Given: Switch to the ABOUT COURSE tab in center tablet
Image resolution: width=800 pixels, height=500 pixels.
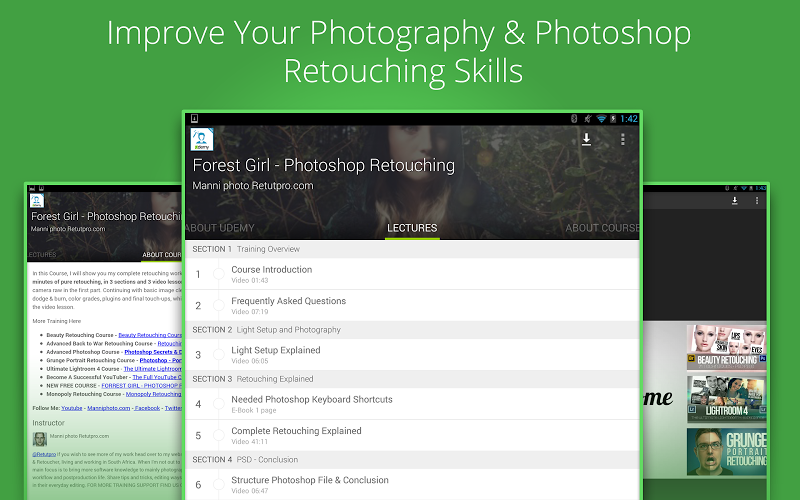Looking at the screenshot, I should pos(602,228).
